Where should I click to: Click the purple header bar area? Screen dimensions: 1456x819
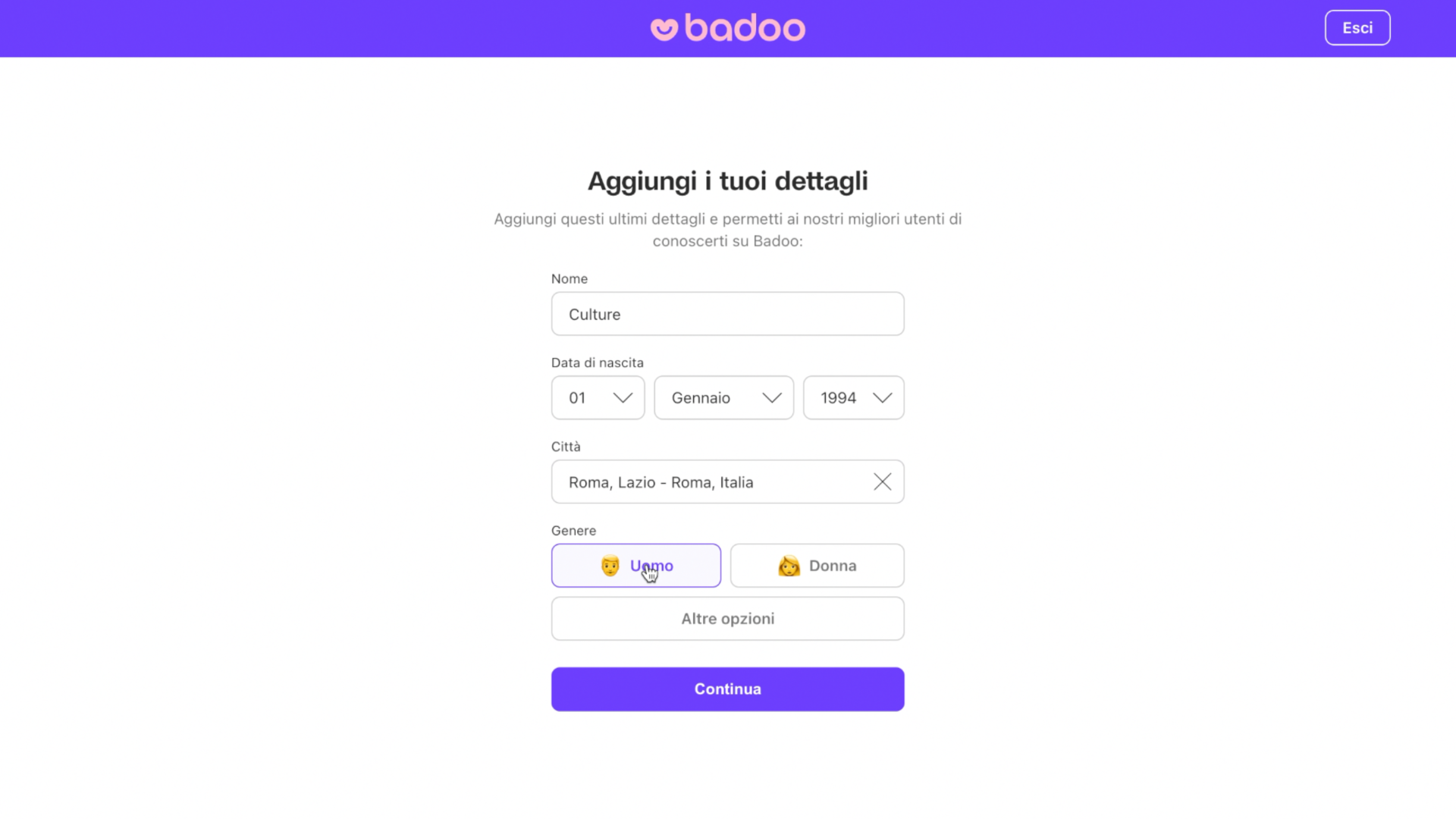303,27
